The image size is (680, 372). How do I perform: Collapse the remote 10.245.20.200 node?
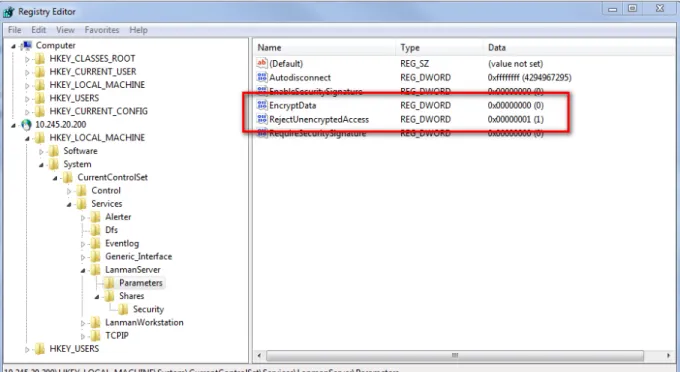coord(13,125)
